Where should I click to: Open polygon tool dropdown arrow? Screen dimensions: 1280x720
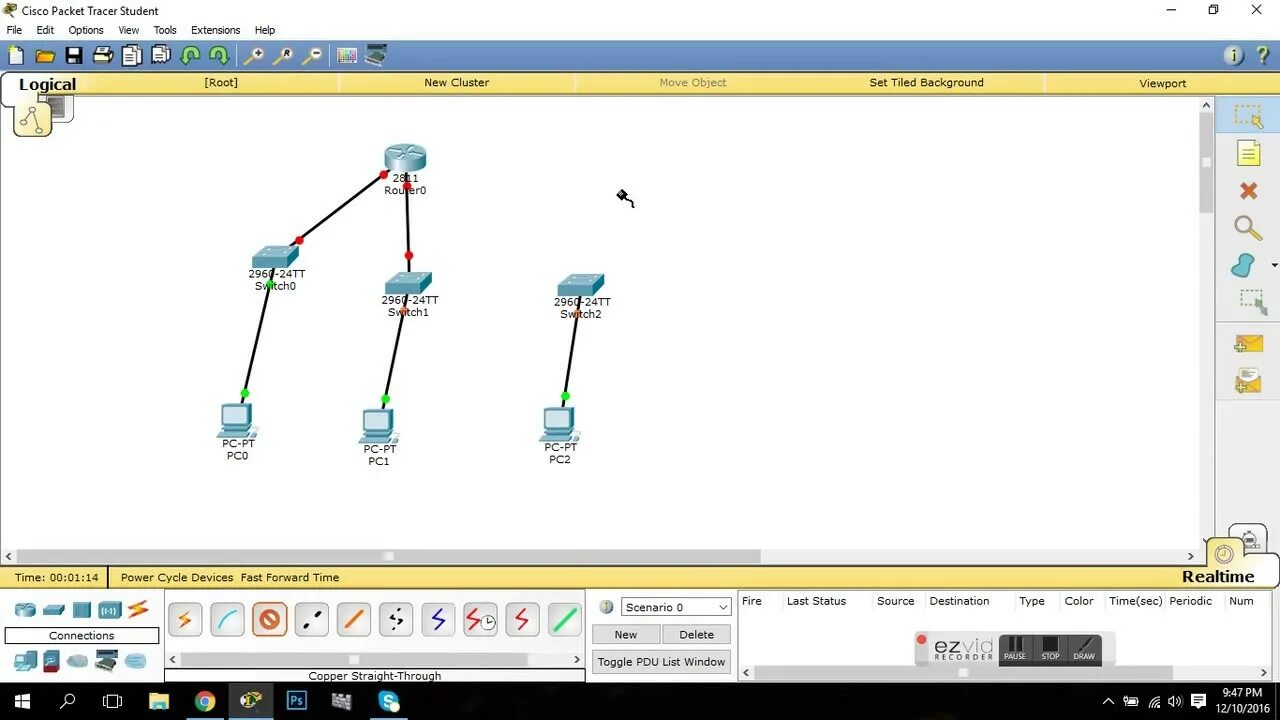pos(1273,266)
